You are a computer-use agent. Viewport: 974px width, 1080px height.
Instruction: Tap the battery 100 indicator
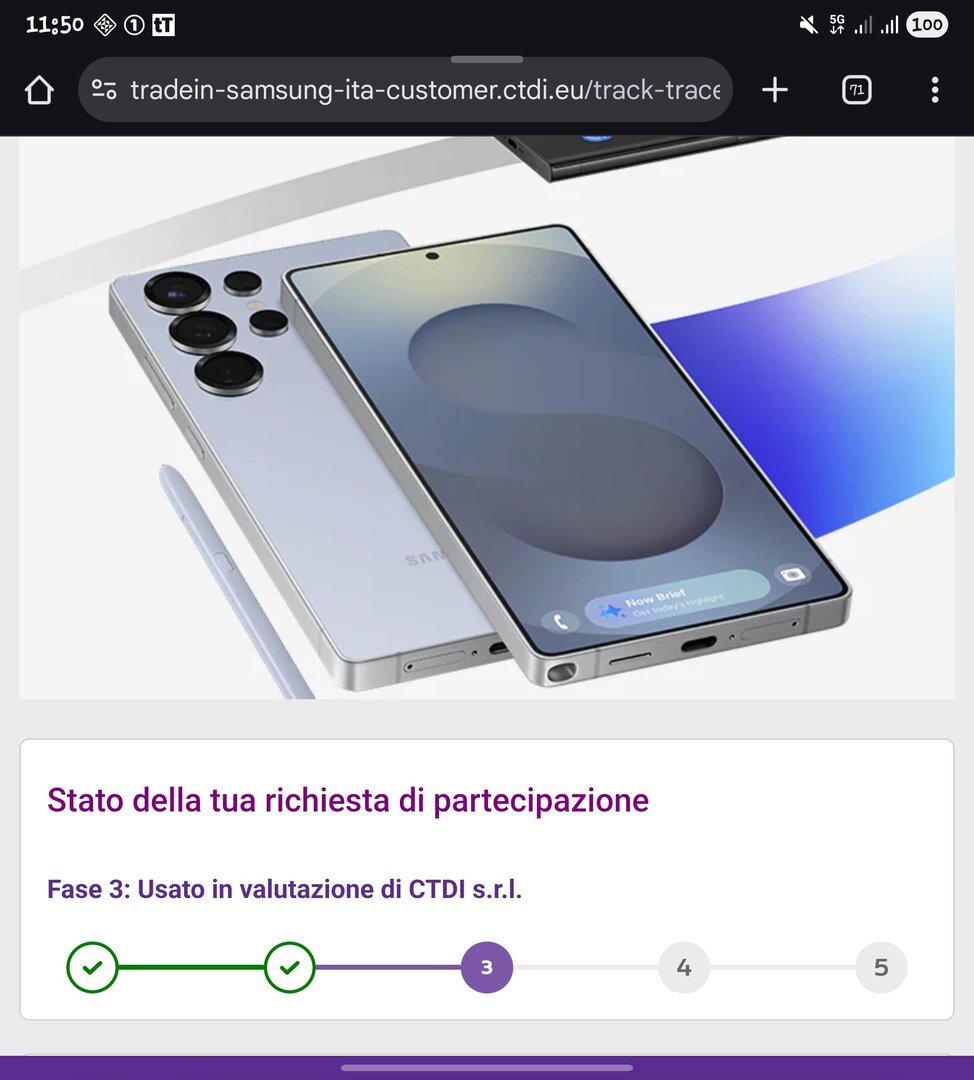point(927,25)
